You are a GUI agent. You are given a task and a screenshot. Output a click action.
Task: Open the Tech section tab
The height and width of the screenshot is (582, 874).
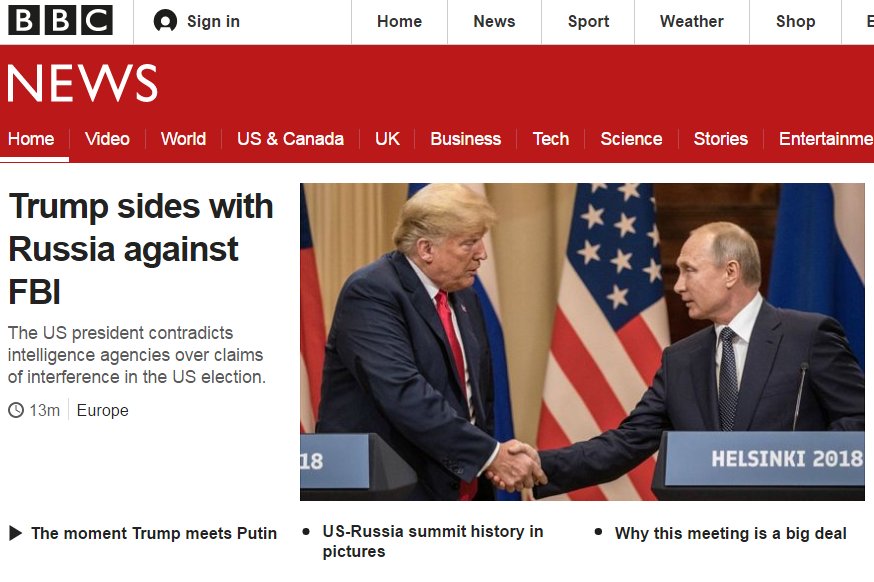coord(551,139)
